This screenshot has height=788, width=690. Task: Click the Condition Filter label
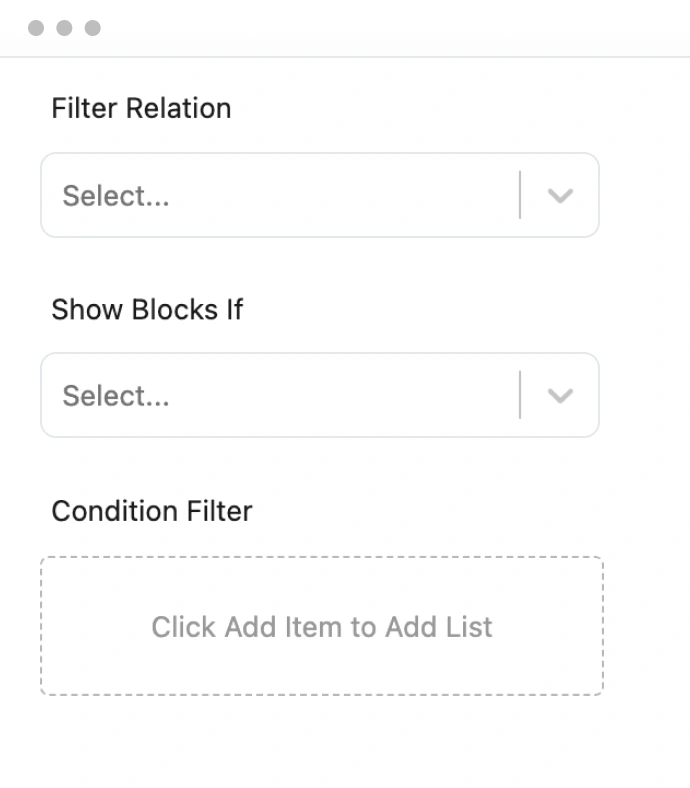point(152,511)
